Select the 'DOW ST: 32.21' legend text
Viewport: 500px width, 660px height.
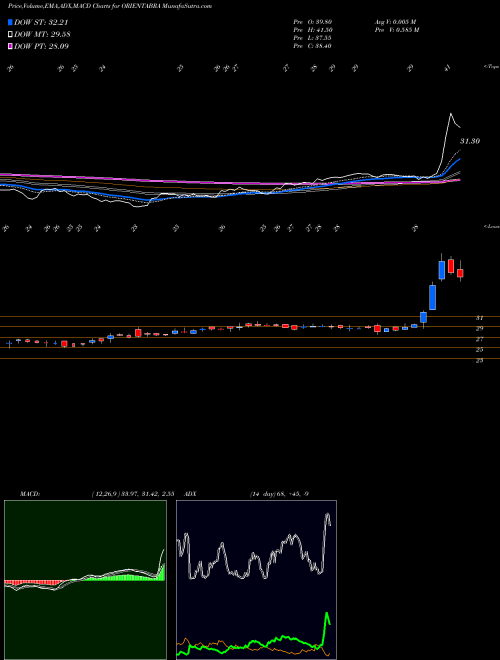click(x=41, y=22)
